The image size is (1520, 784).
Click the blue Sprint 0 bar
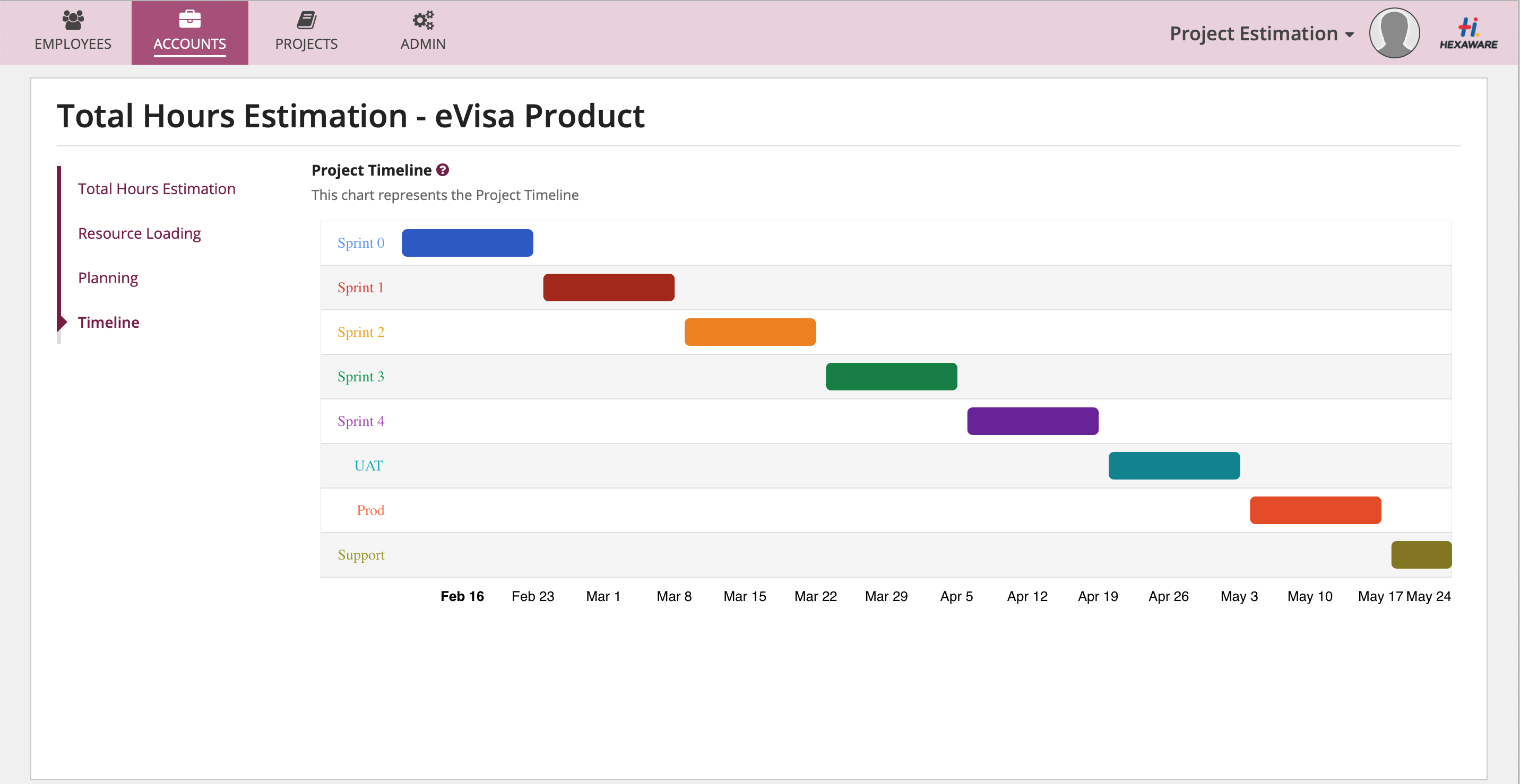pos(468,243)
